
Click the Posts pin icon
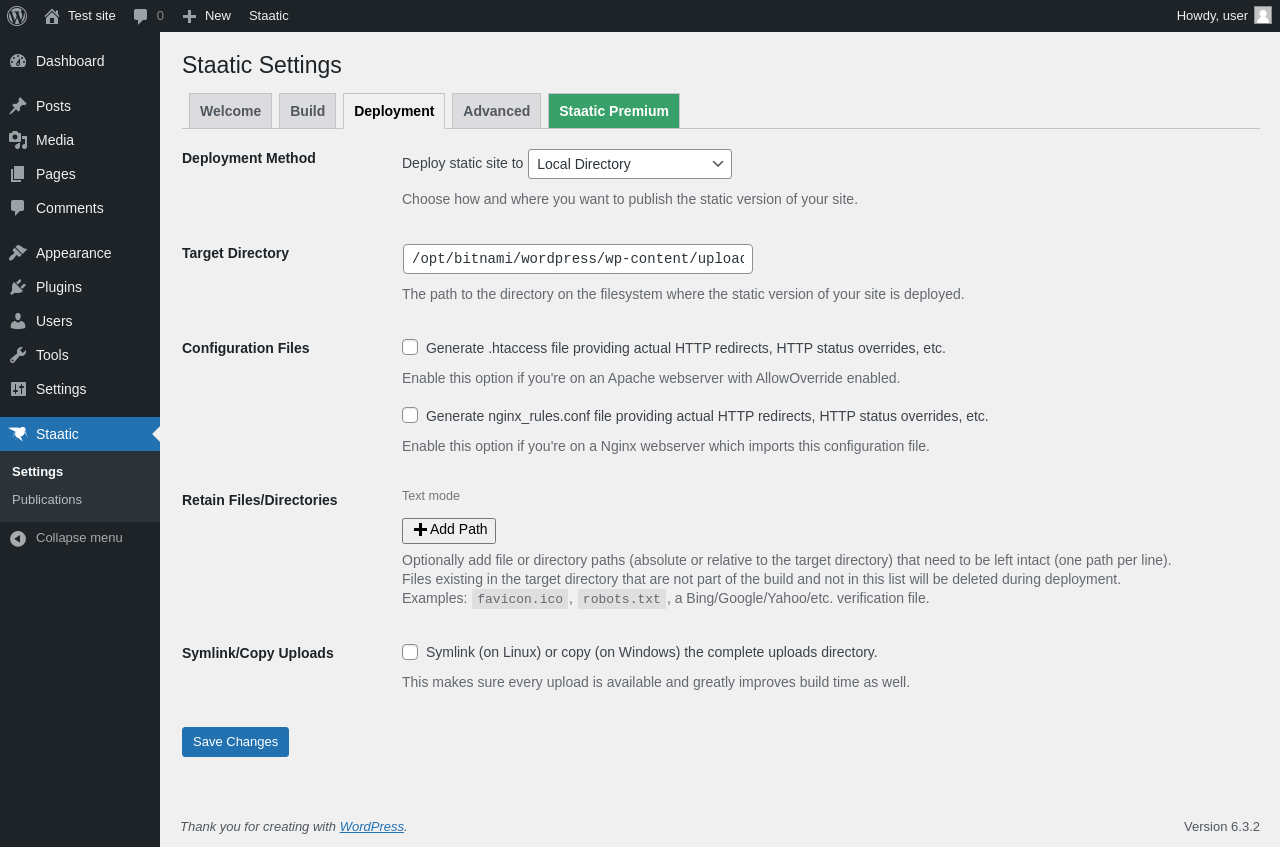point(18,106)
